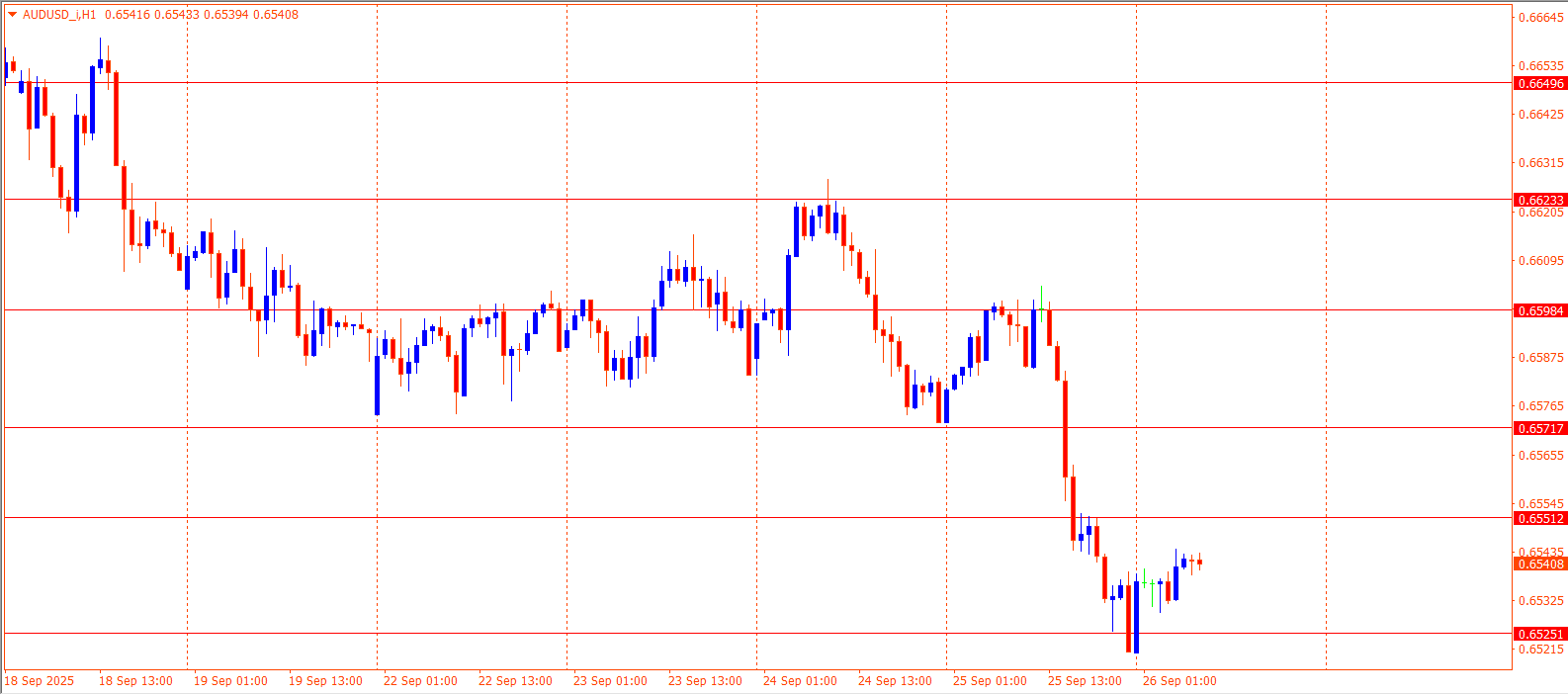
Task: Select the 0.66496 red price label
Action: pyautogui.click(x=1540, y=84)
